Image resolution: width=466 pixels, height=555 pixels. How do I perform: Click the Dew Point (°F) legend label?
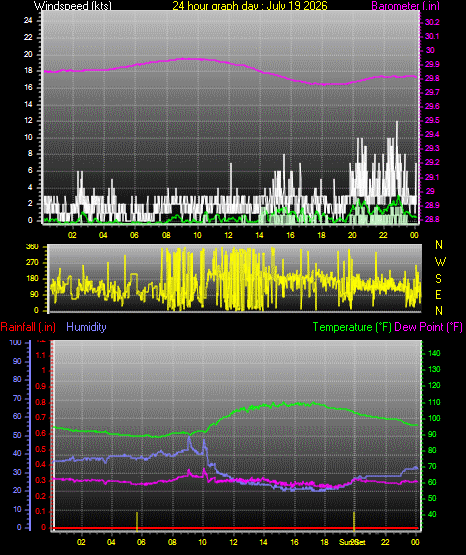pyautogui.click(x=428, y=327)
